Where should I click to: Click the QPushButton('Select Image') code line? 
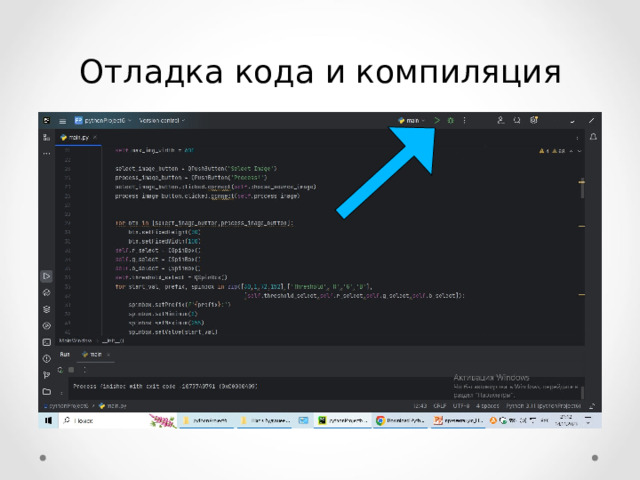(196, 169)
